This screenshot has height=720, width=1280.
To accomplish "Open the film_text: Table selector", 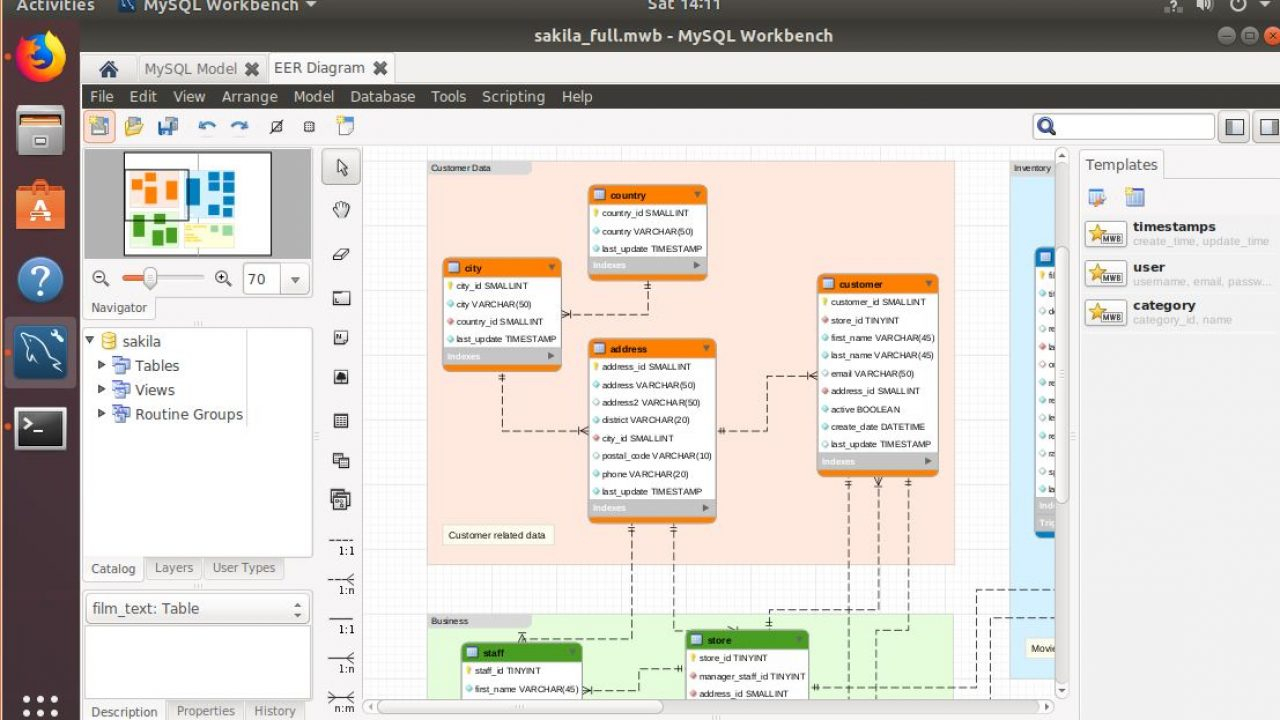I will (x=198, y=608).
